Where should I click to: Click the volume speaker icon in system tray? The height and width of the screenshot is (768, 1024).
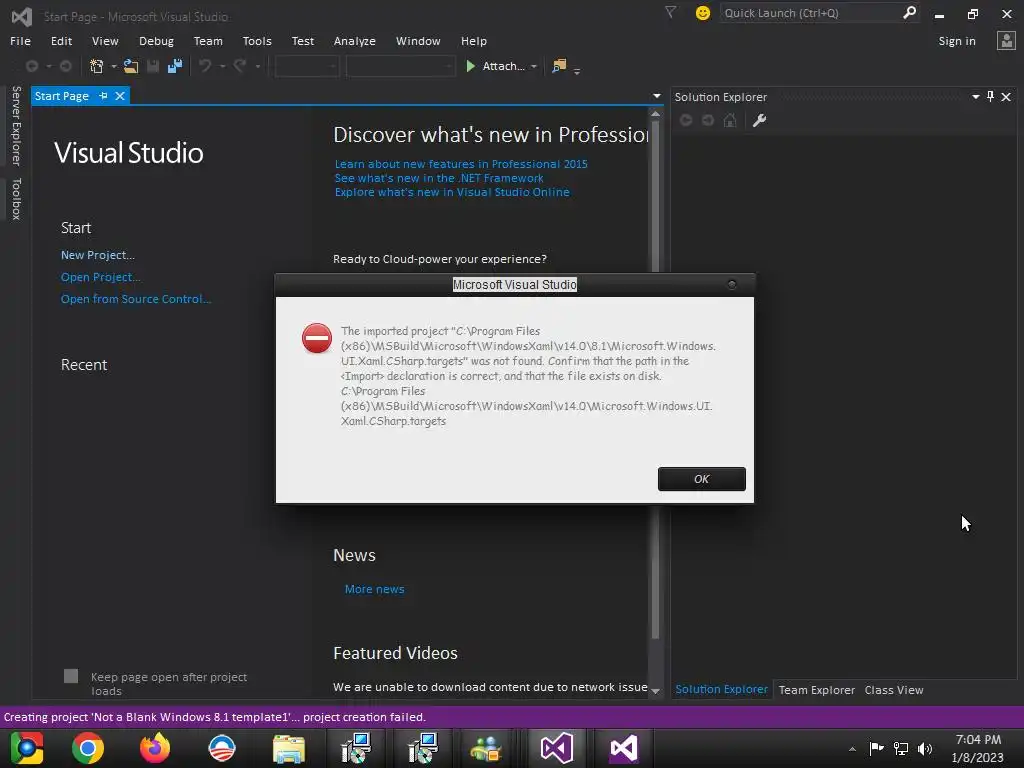click(925, 748)
